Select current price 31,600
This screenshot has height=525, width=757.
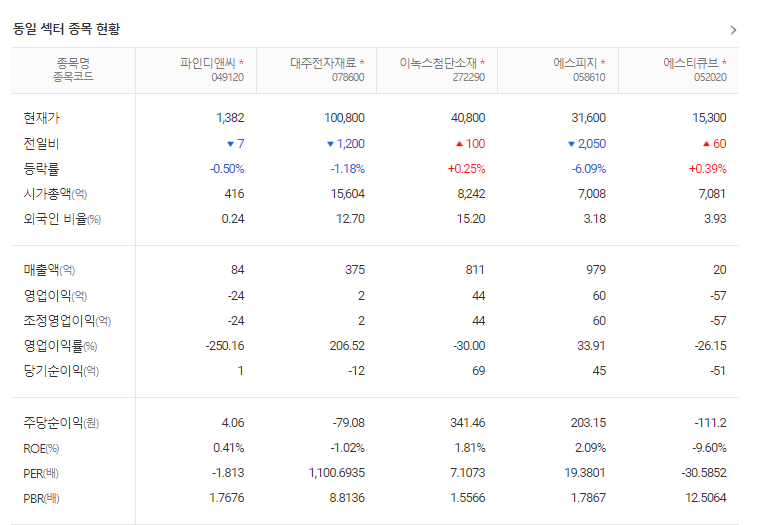tap(589, 118)
